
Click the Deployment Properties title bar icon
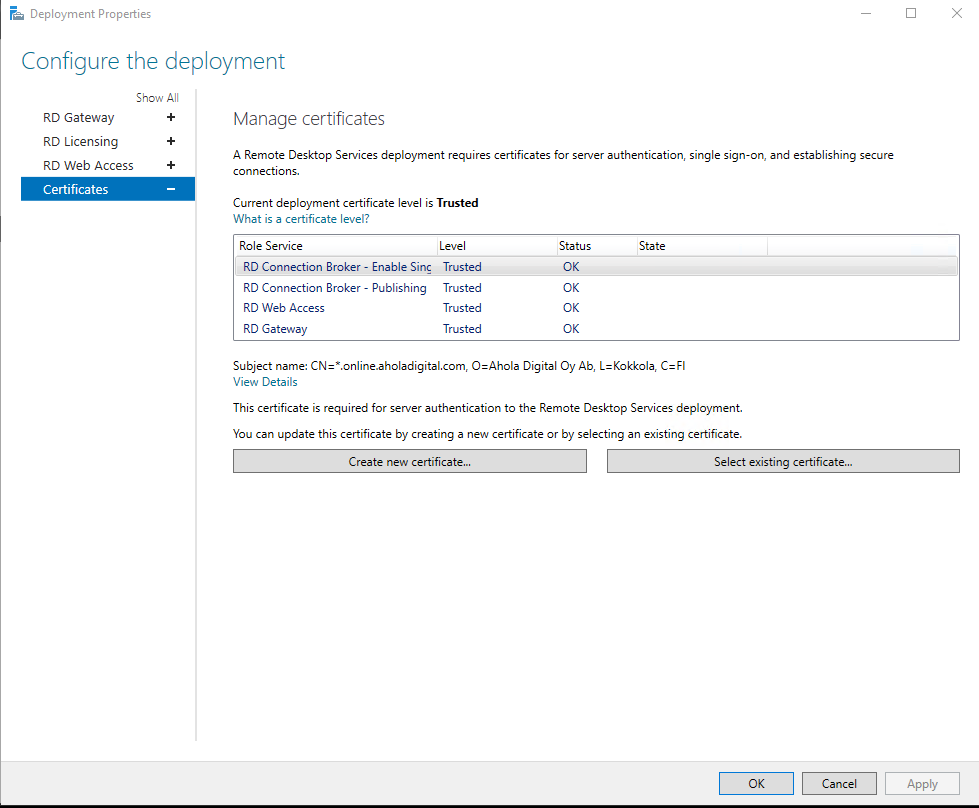[x=16, y=13]
